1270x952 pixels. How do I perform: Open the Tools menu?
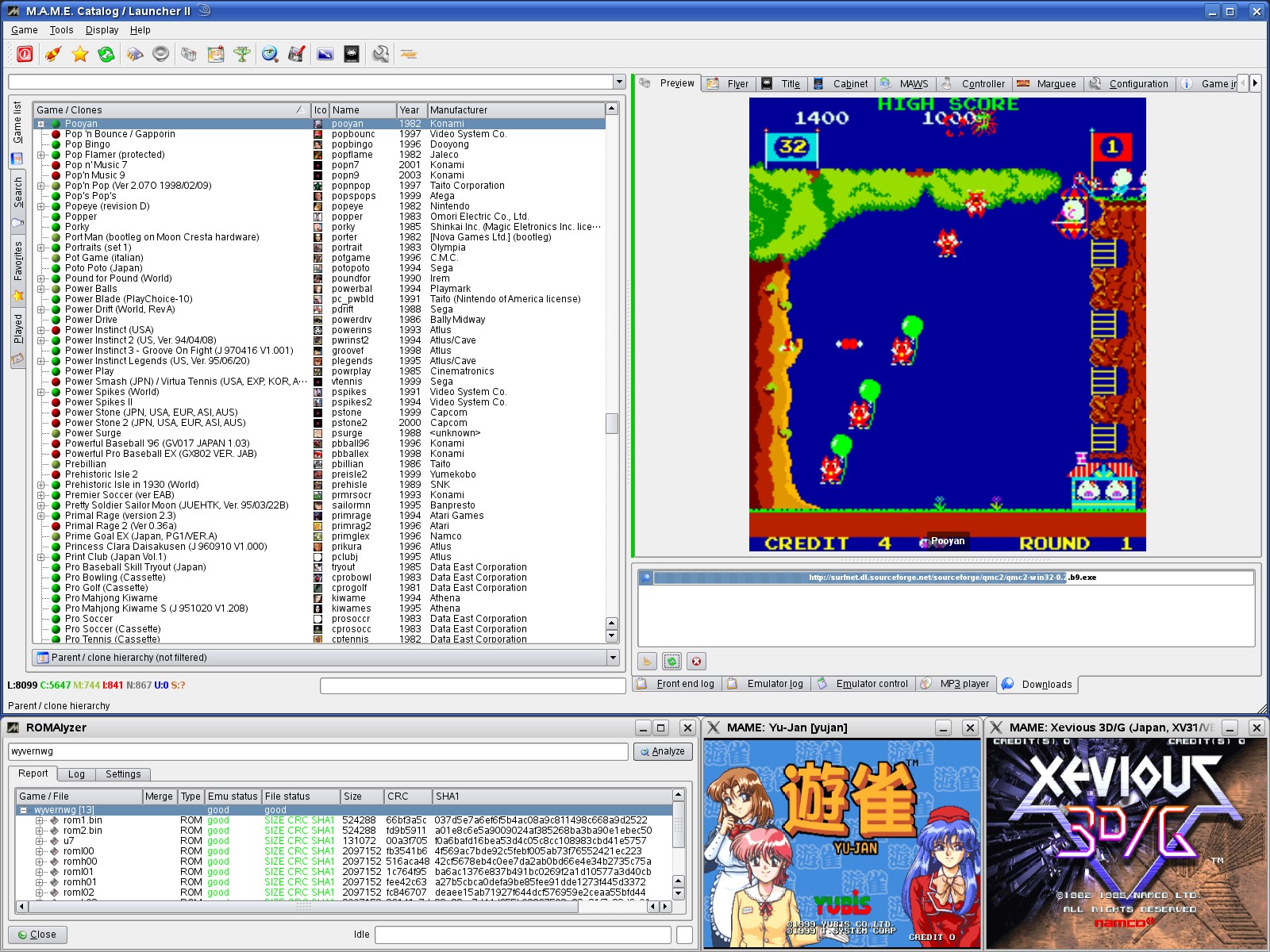[x=61, y=30]
